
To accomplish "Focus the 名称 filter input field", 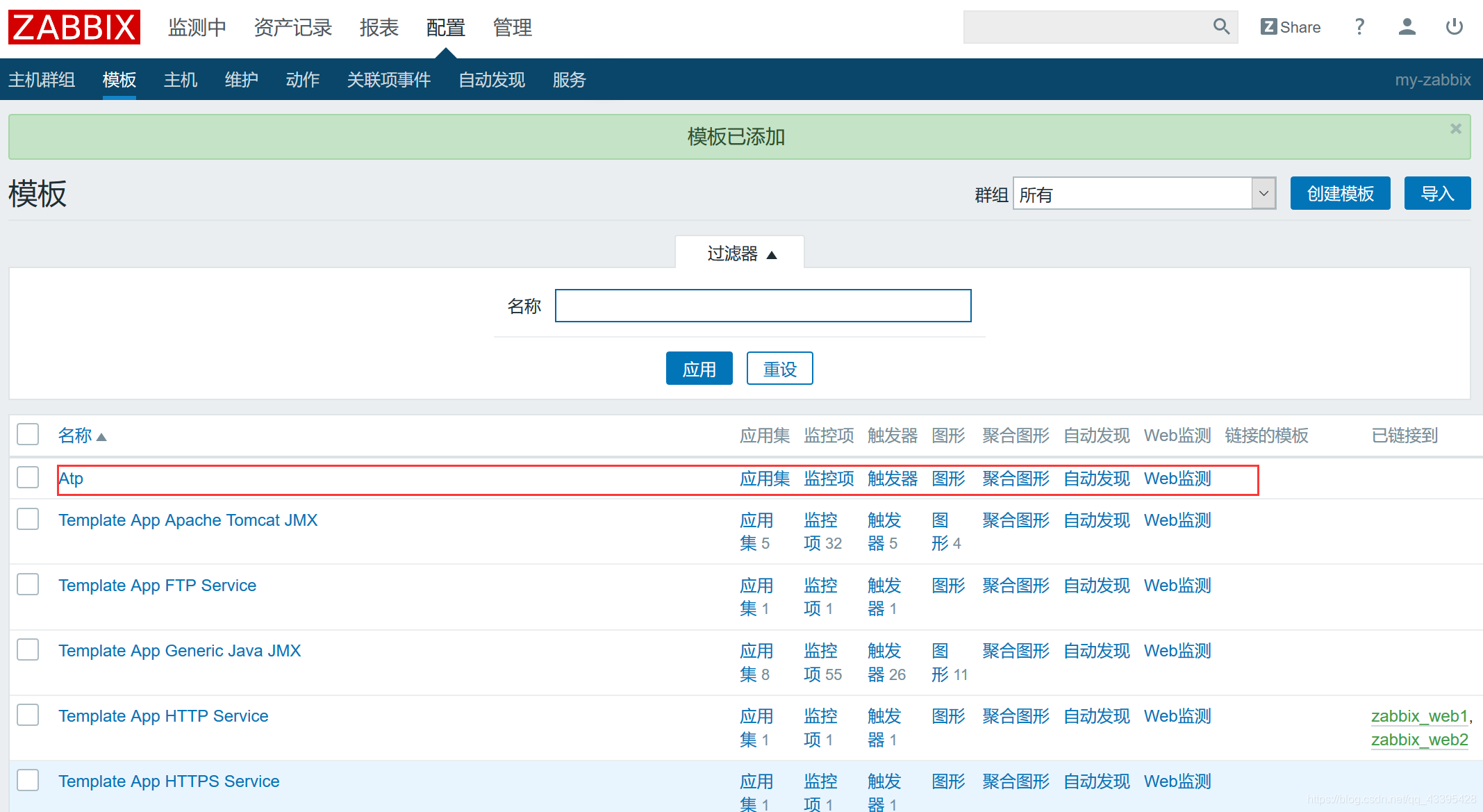I will point(763,306).
